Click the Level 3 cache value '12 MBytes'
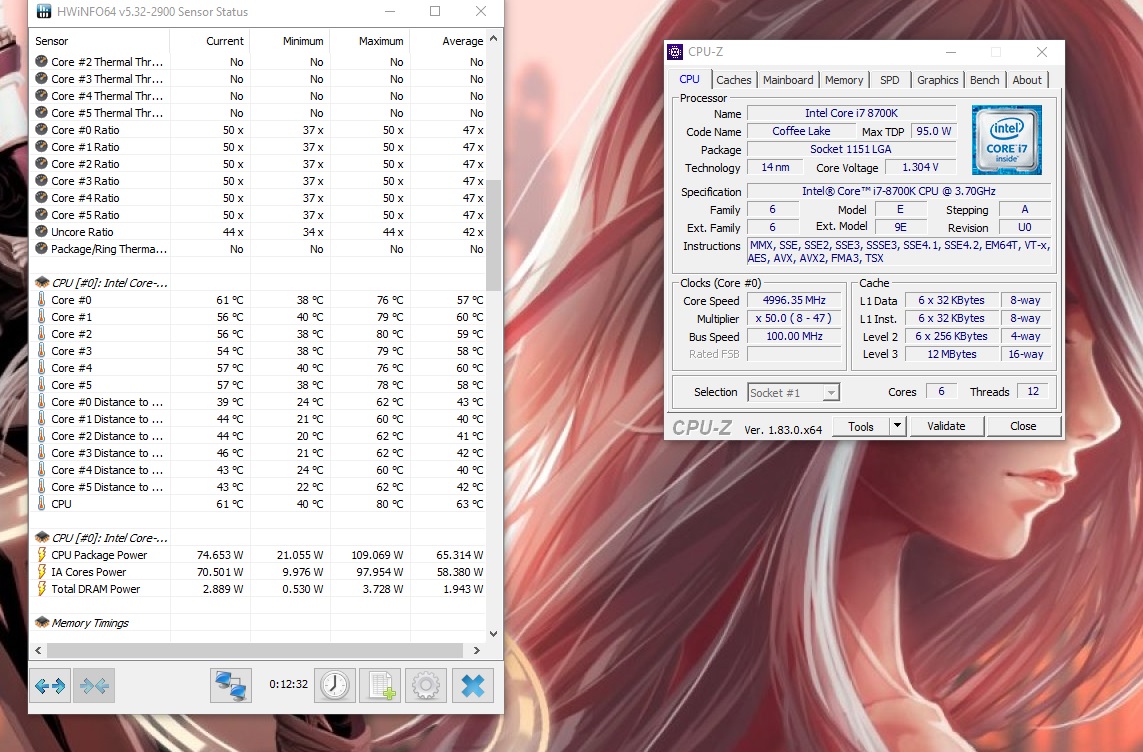Image resolution: width=1143 pixels, height=752 pixels. pyautogui.click(x=951, y=354)
